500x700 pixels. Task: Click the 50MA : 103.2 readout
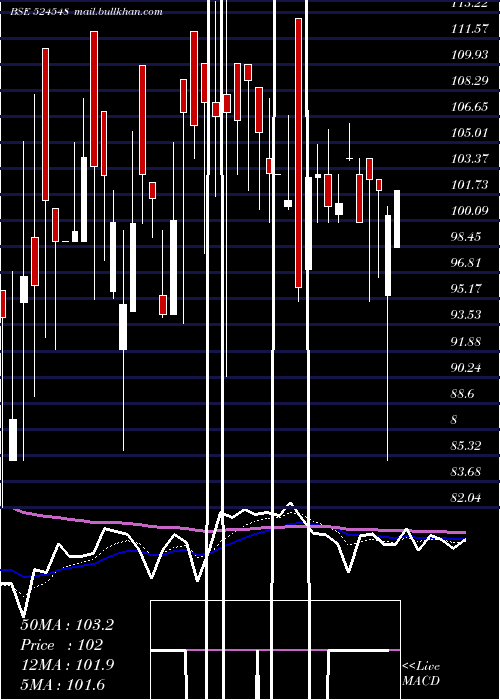tap(67, 625)
